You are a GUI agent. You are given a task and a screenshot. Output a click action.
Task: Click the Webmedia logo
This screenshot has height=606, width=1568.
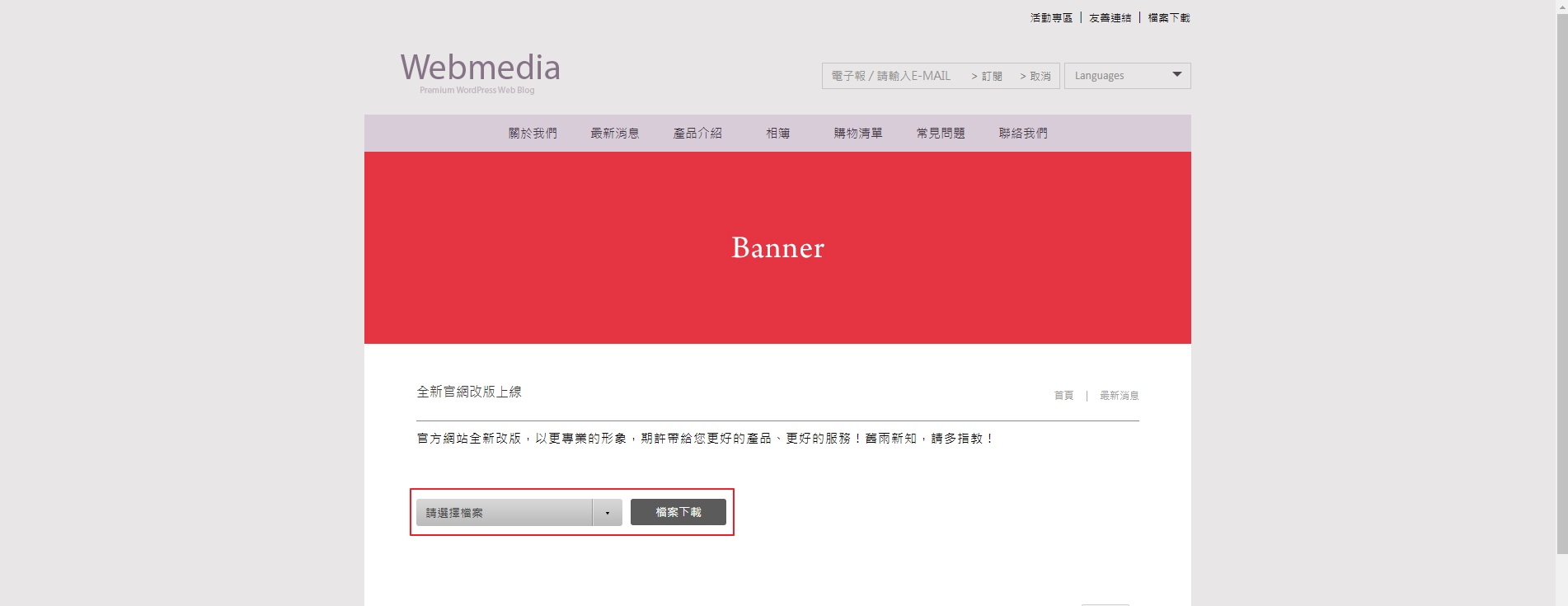click(x=480, y=71)
